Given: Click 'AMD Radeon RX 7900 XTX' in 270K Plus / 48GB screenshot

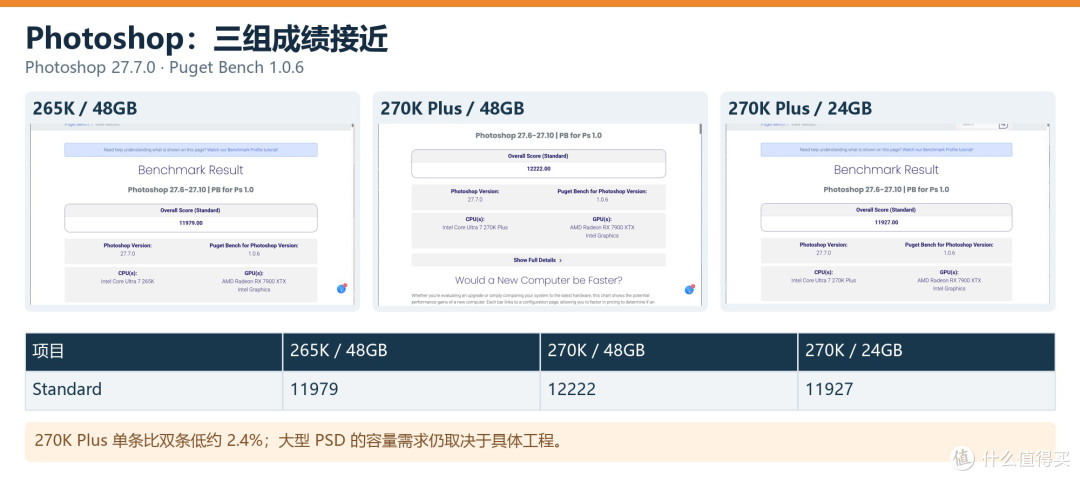Looking at the screenshot, I should (602, 227).
